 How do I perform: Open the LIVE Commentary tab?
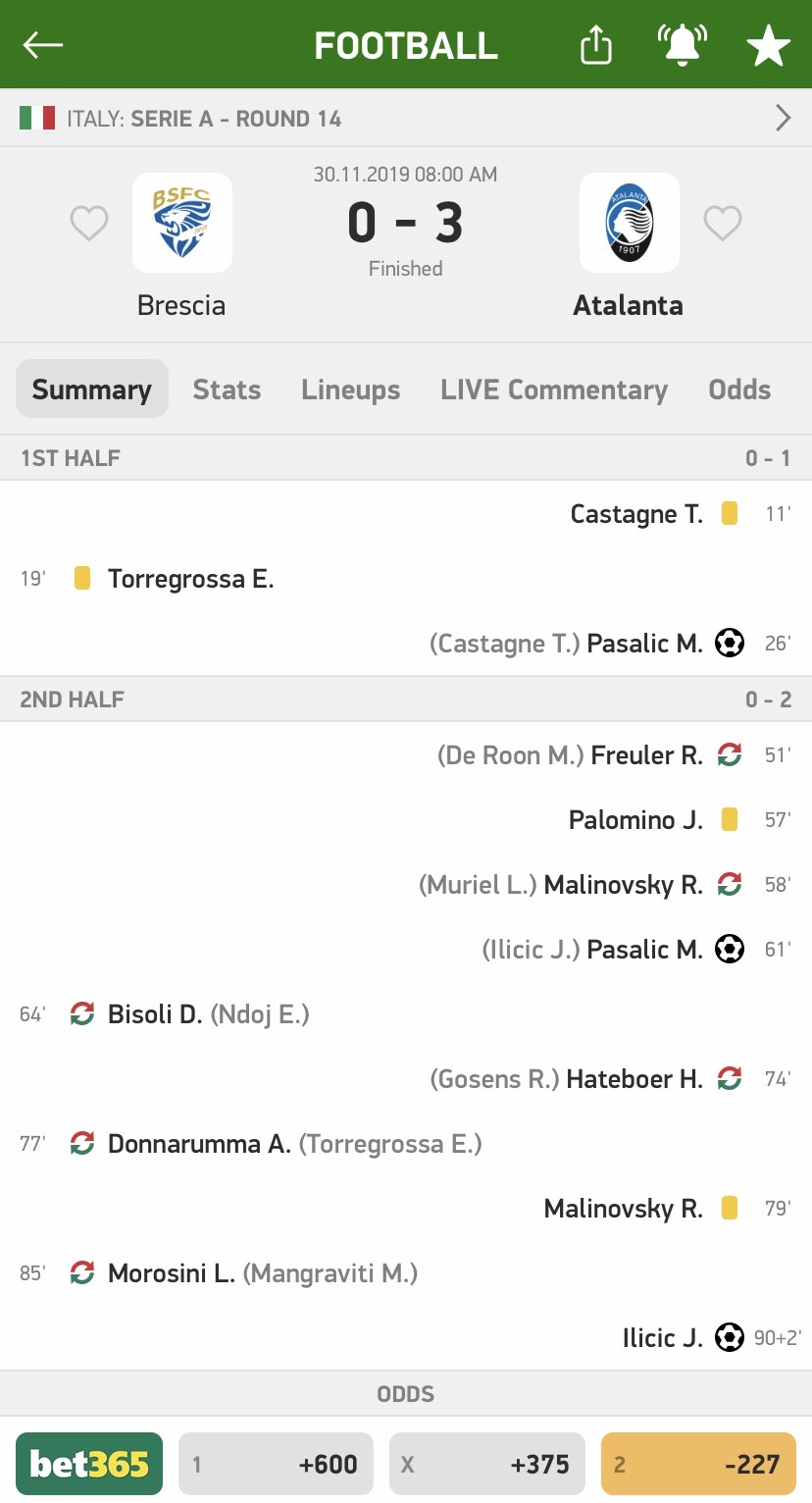click(554, 389)
